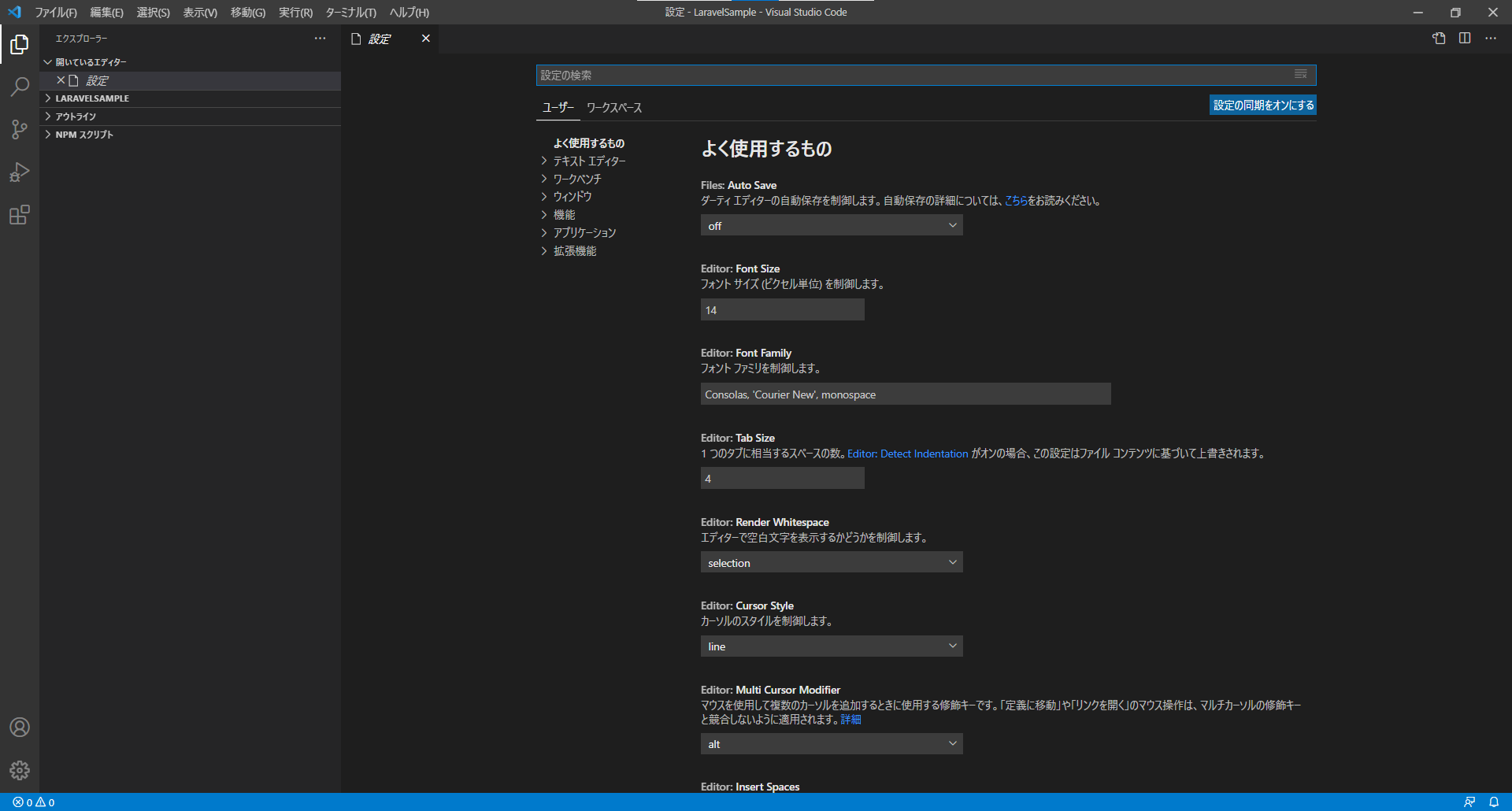Image resolution: width=1512 pixels, height=811 pixels.
Task: Open the ターミナル(T) menu
Action: 350,13
